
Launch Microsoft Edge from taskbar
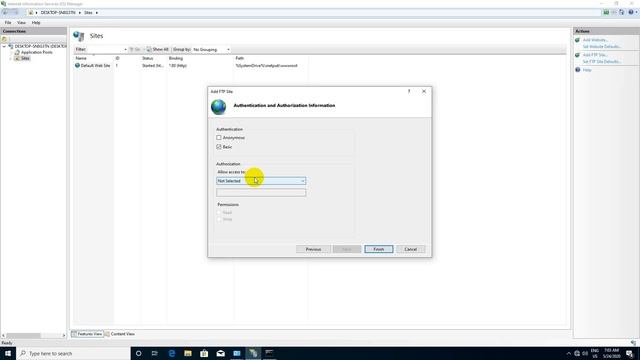(x=171, y=353)
